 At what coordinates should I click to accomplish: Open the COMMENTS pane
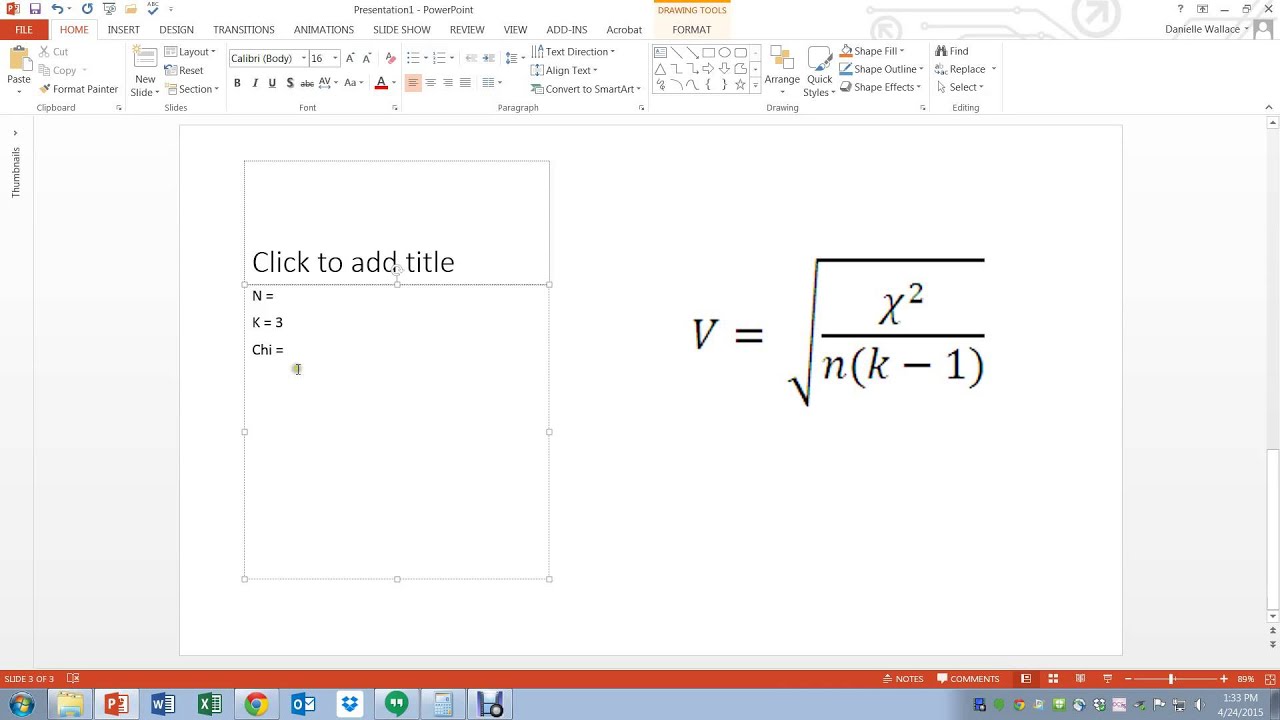(x=968, y=679)
